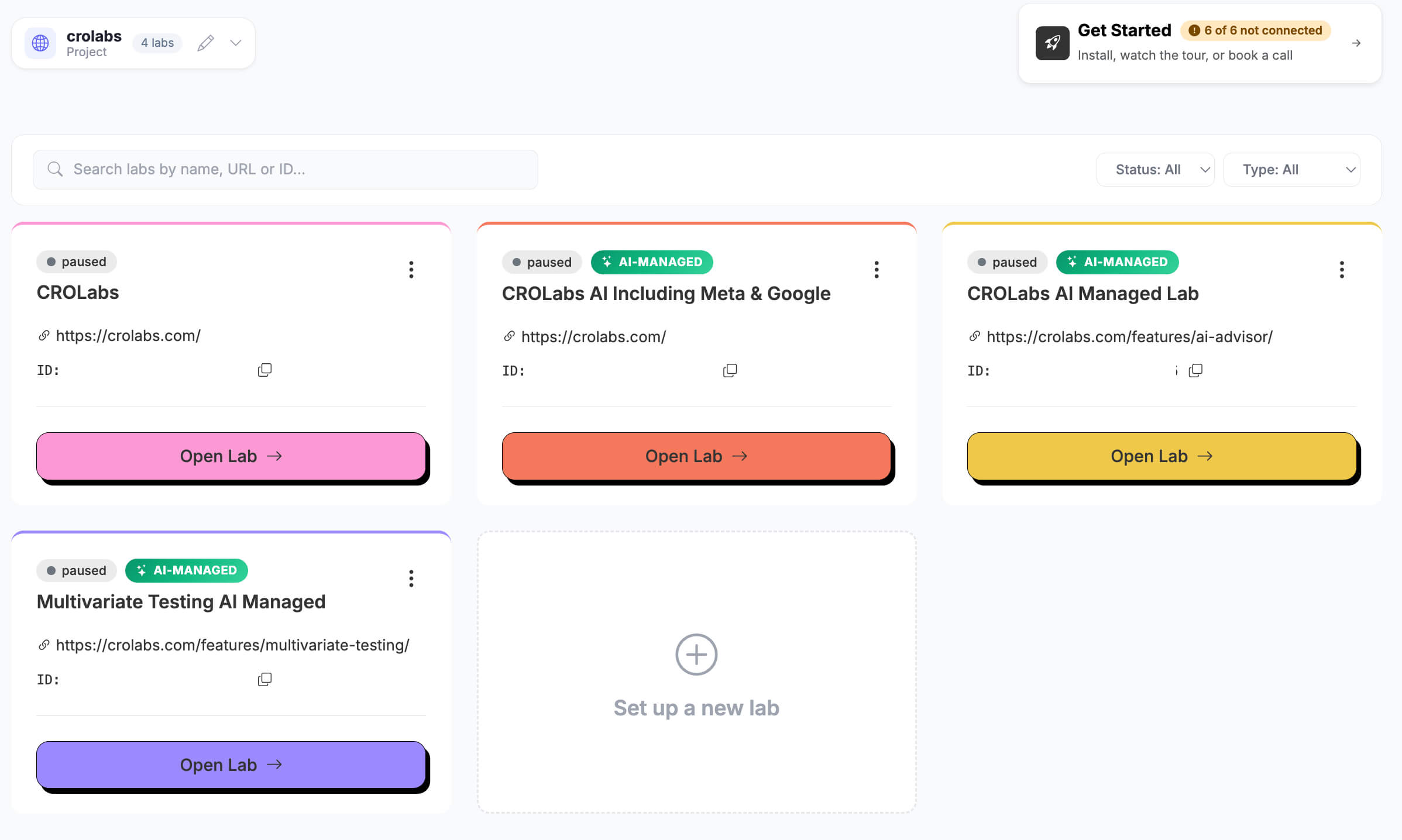Click the 6 of 6 not connected badge

[1255, 30]
